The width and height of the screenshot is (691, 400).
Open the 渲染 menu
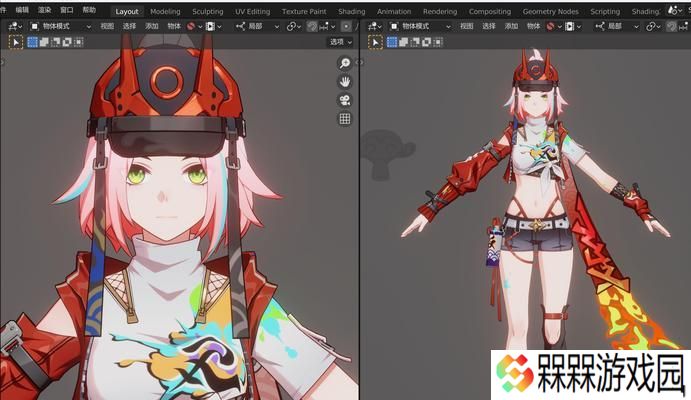pyautogui.click(x=44, y=10)
